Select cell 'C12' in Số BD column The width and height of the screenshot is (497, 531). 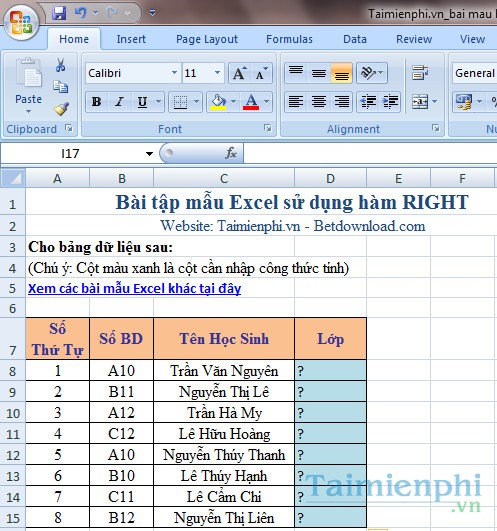tap(122, 434)
